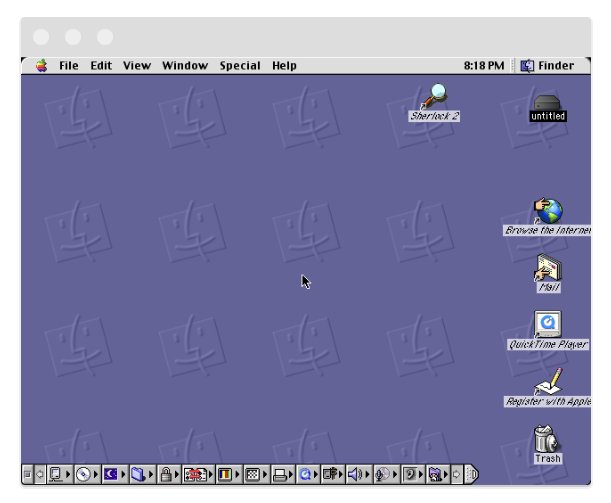
Task: Open the Finder application switcher menu
Action: 547,65
